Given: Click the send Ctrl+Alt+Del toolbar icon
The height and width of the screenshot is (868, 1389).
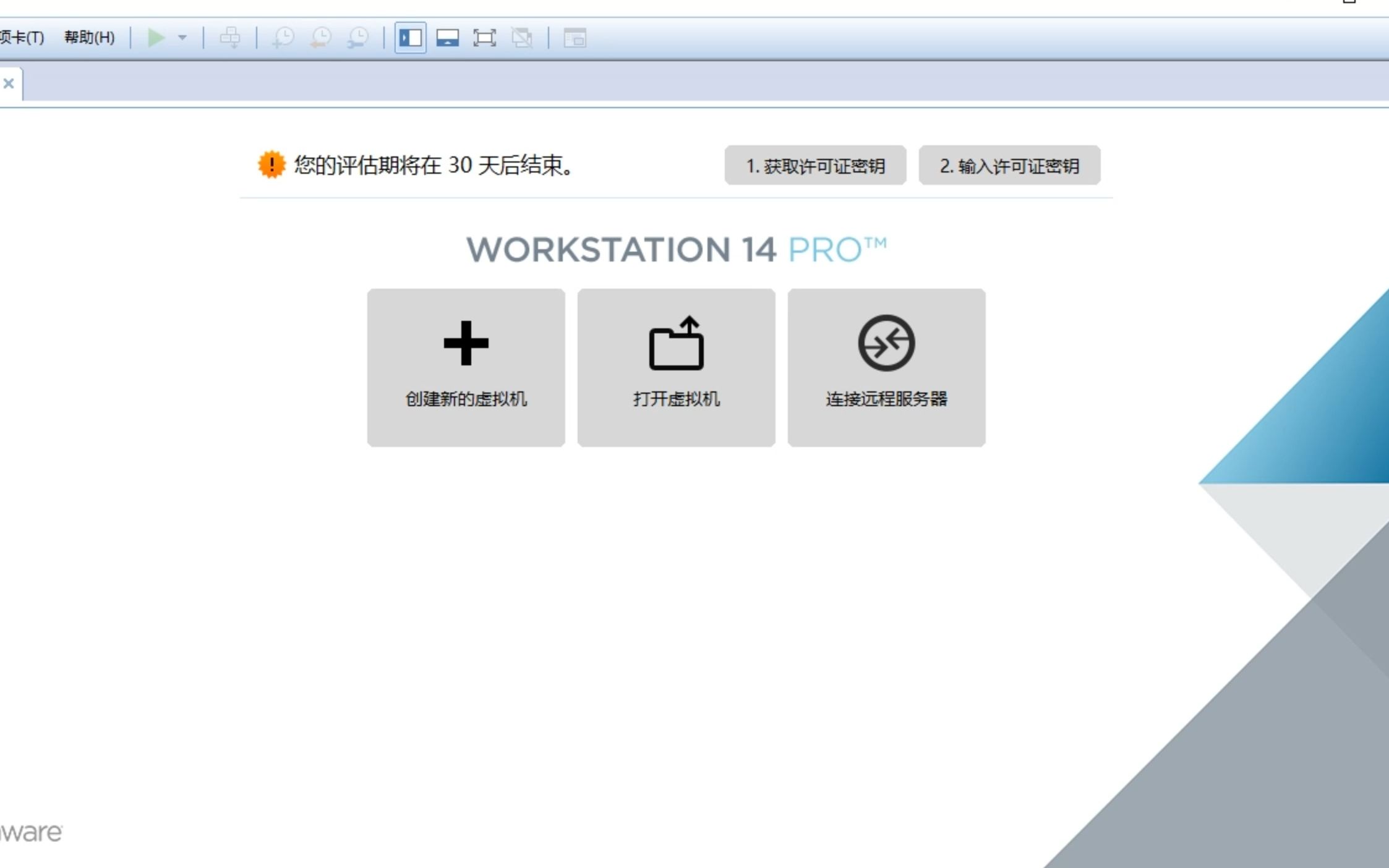Looking at the screenshot, I should 230,38.
